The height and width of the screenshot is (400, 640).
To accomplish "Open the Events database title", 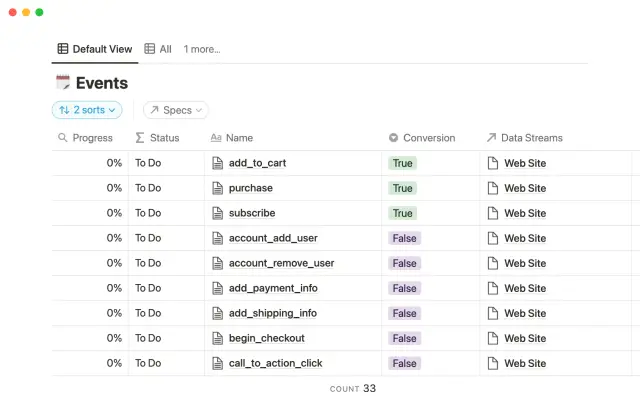I will coord(102,83).
